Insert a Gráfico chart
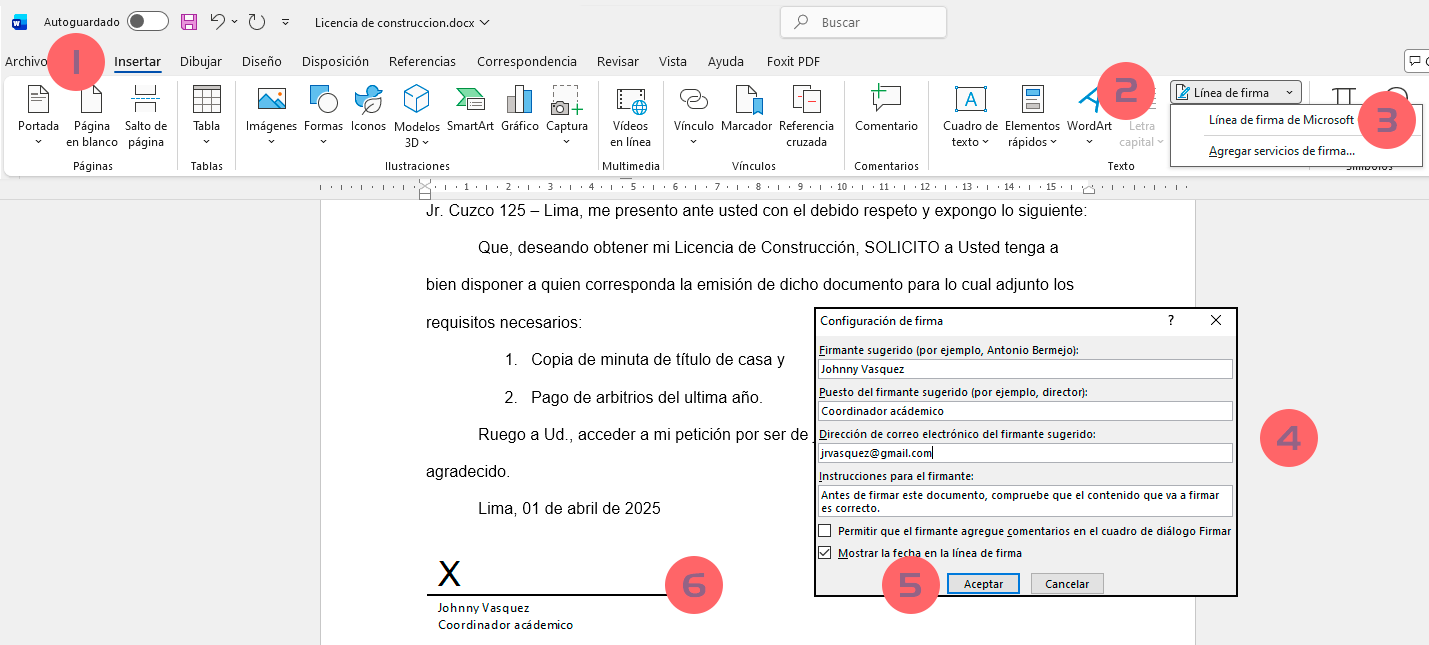 tap(520, 109)
